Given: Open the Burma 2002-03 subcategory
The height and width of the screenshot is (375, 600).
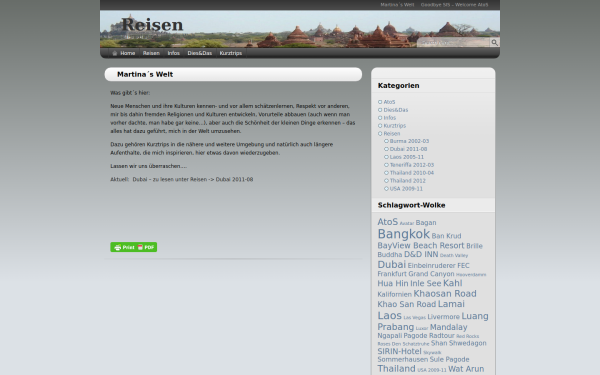Looking at the screenshot, I should tap(409, 141).
